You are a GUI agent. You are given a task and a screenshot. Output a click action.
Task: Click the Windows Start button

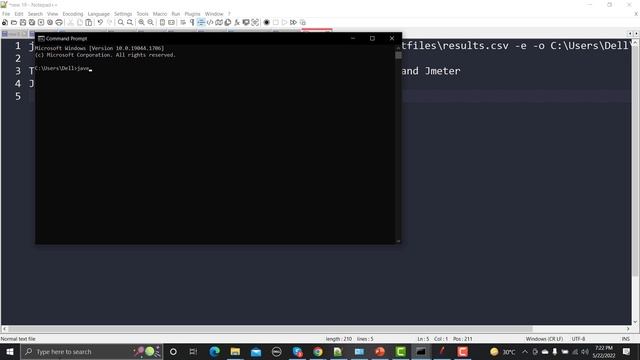pyautogui.click(x=10, y=351)
